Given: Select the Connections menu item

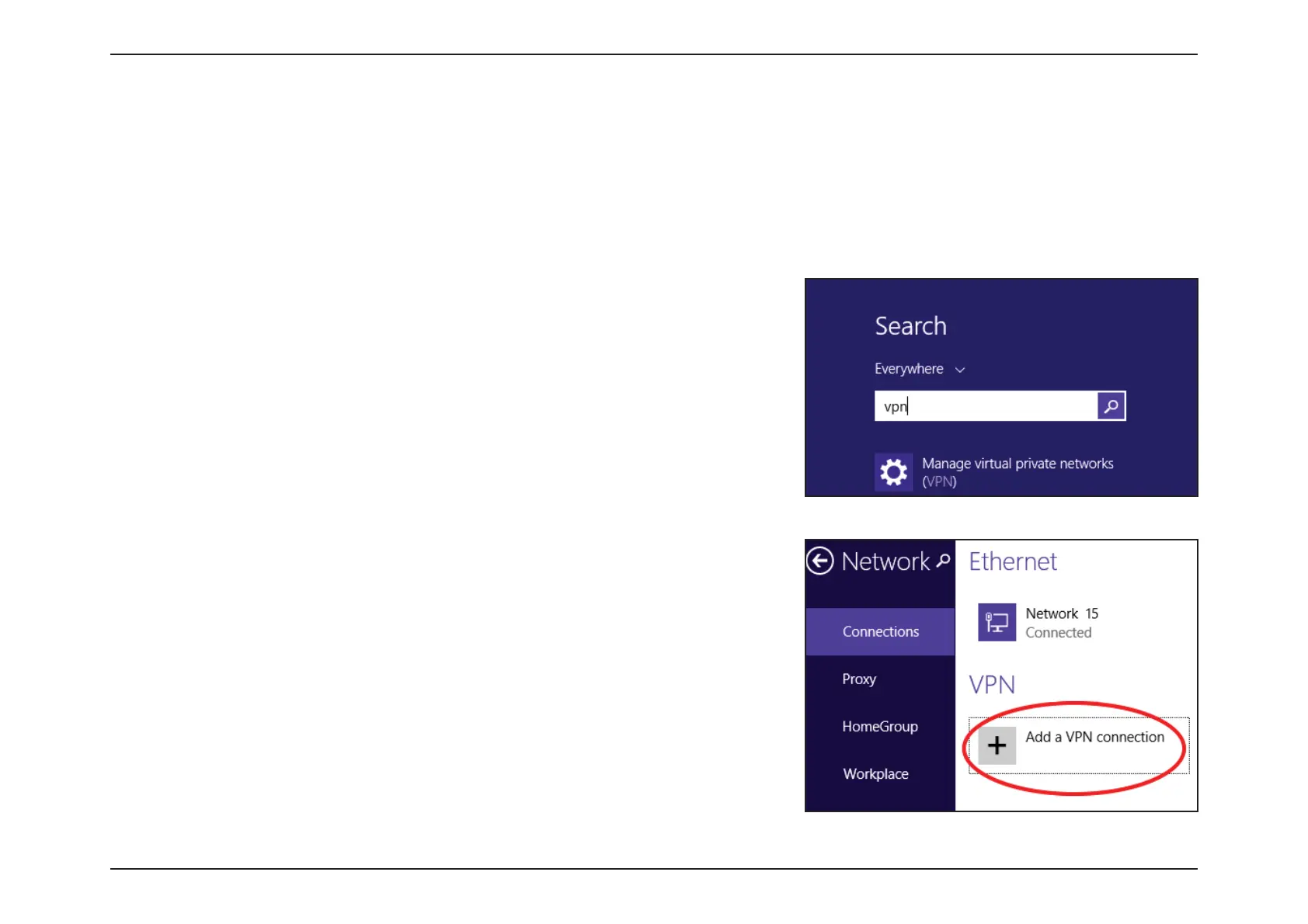Looking at the screenshot, I should coord(880,632).
